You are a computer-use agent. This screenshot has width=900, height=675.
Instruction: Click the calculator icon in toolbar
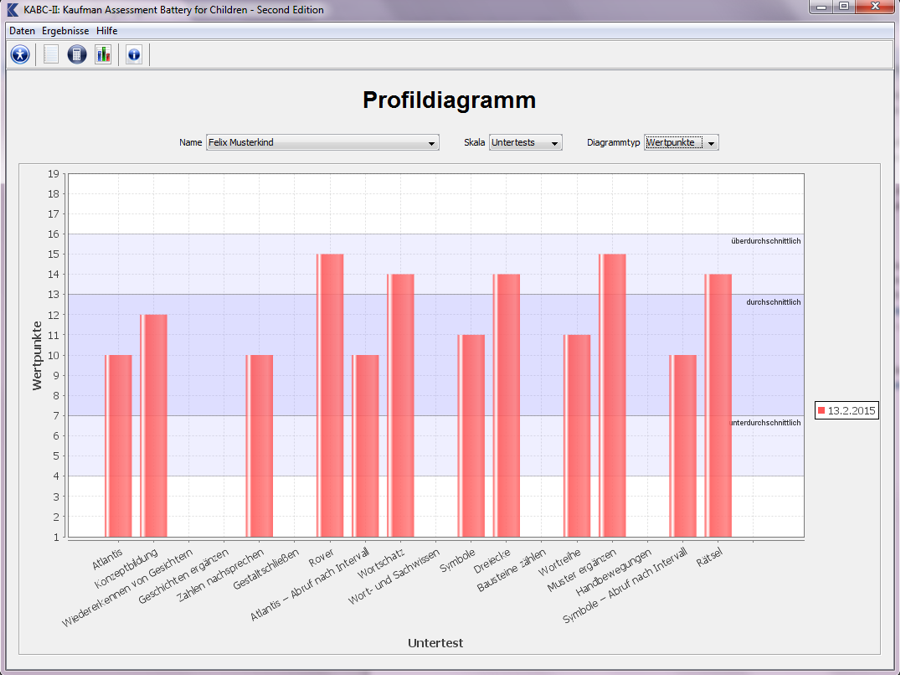(x=77, y=54)
